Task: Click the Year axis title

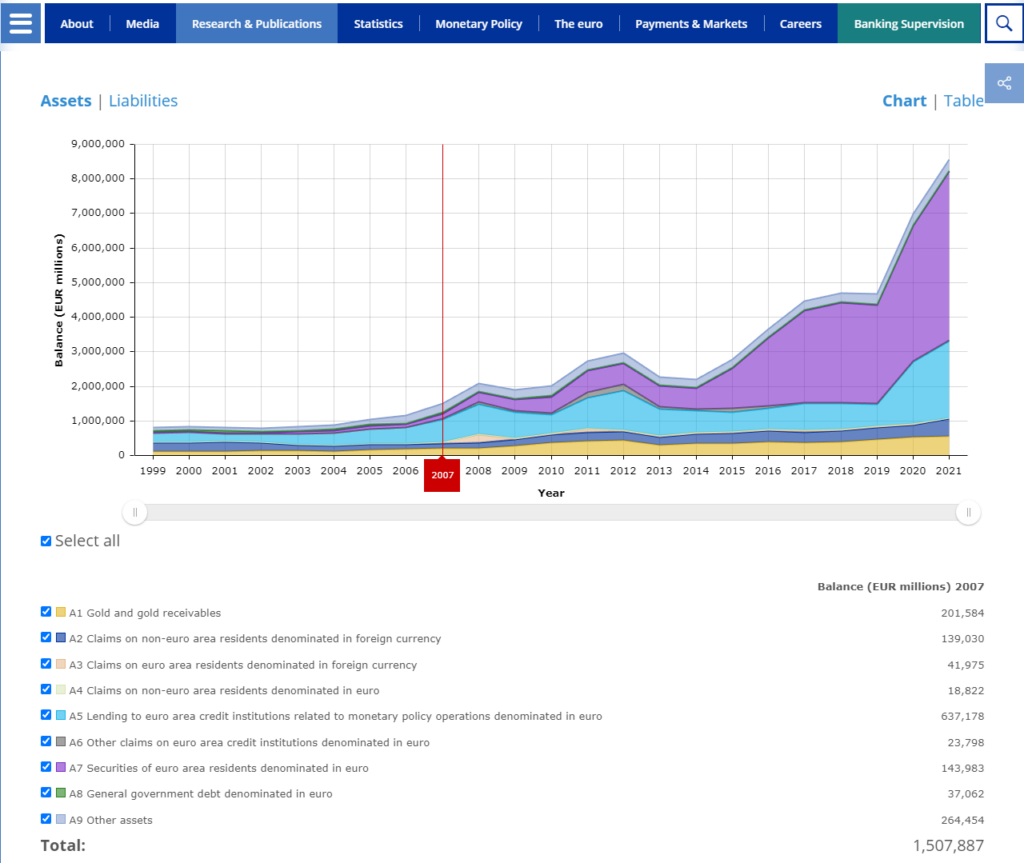Action: [x=551, y=493]
